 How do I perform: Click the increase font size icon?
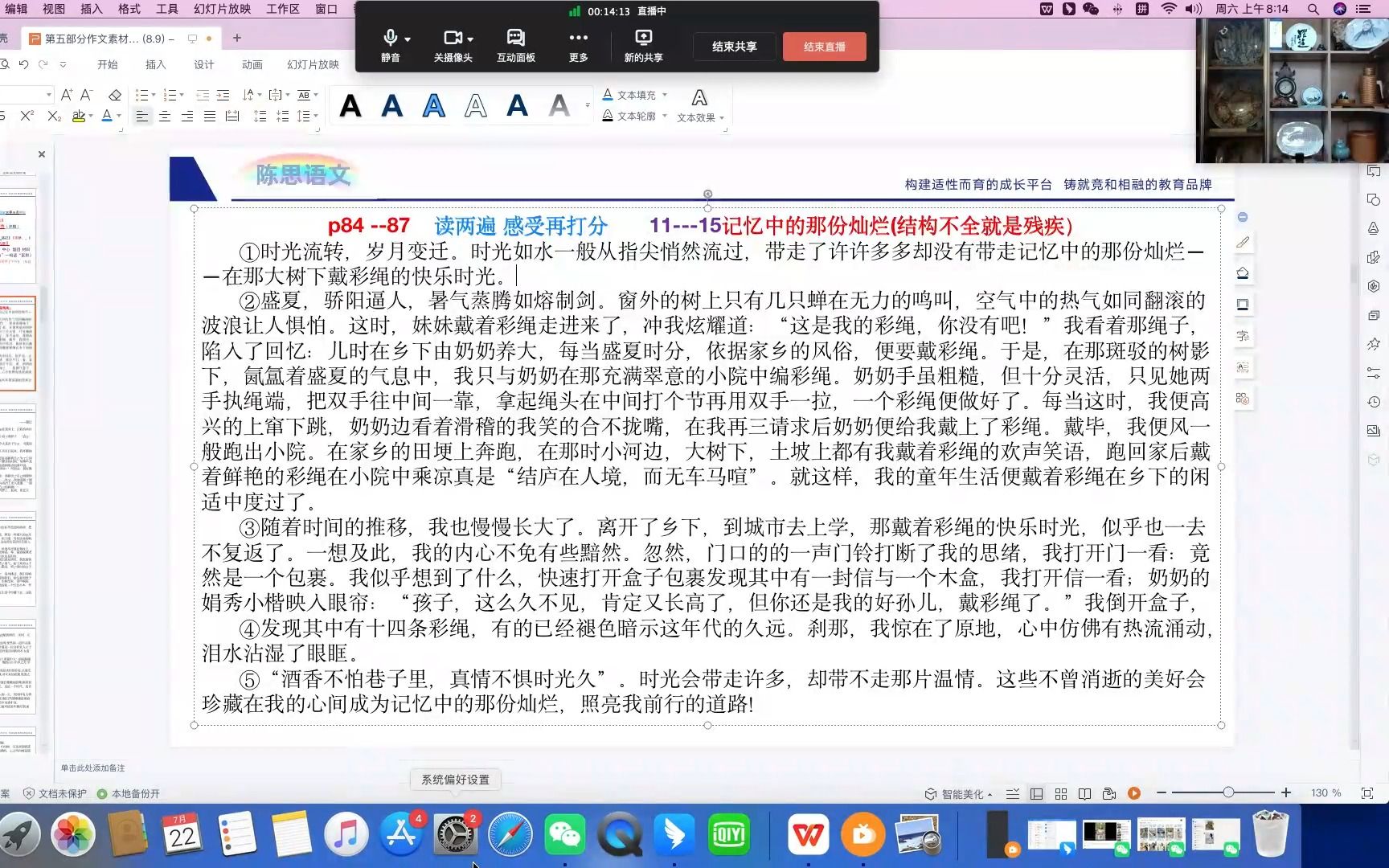coord(67,95)
